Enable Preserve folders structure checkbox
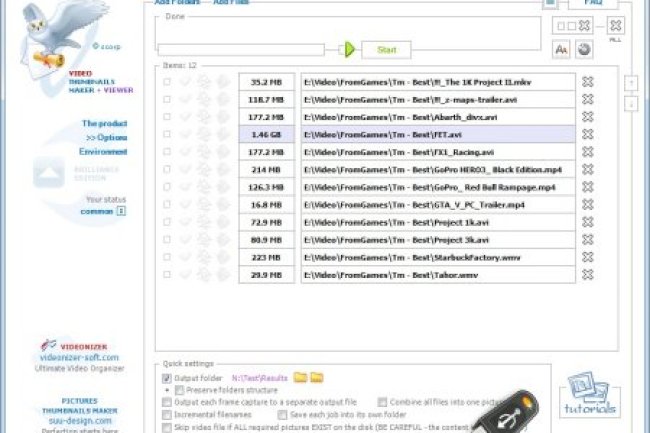 point(179,390)
